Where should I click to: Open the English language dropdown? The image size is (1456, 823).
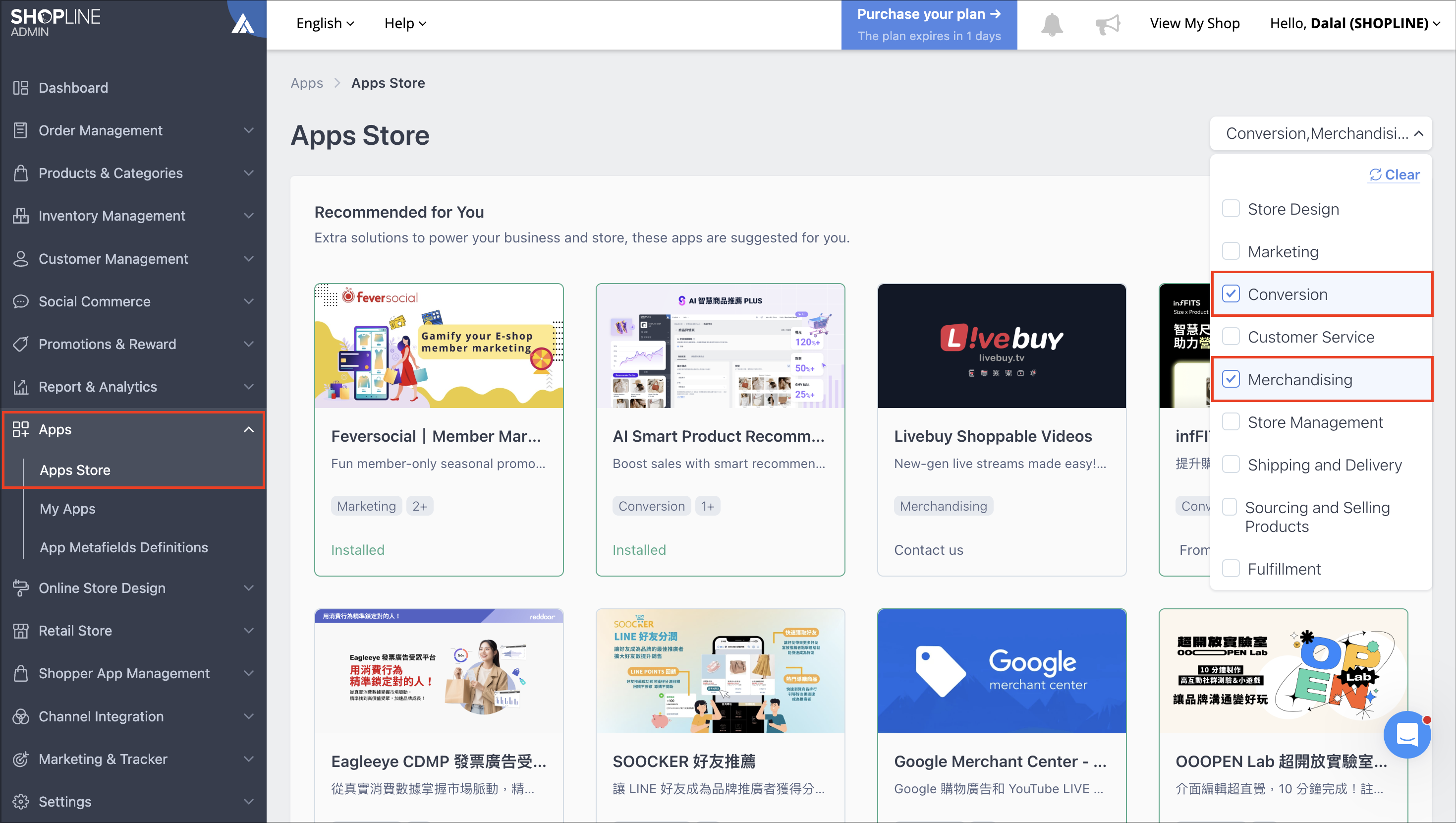pos(325,23)
